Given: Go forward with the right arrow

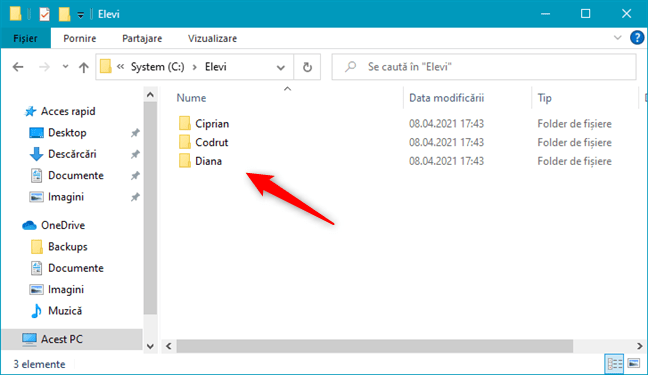Looking at the screenshot, I should click(44, 67).
